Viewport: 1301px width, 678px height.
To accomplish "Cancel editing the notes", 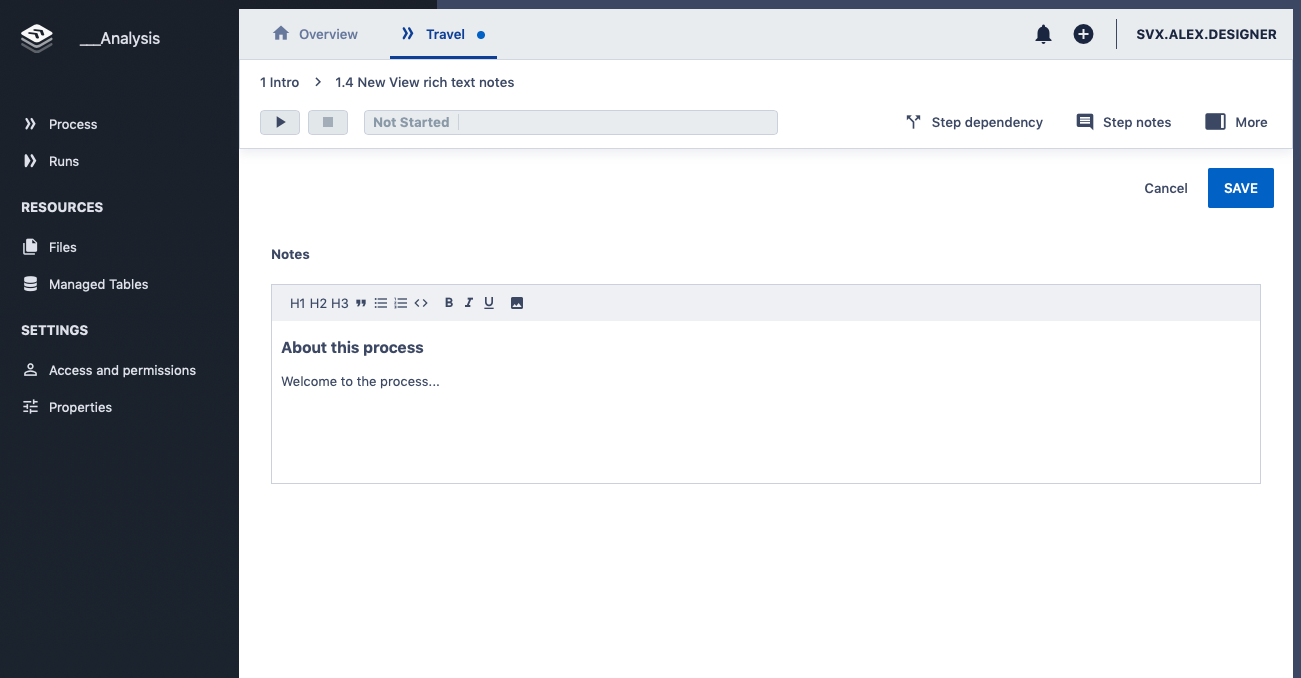I will tap(1165, 188).
